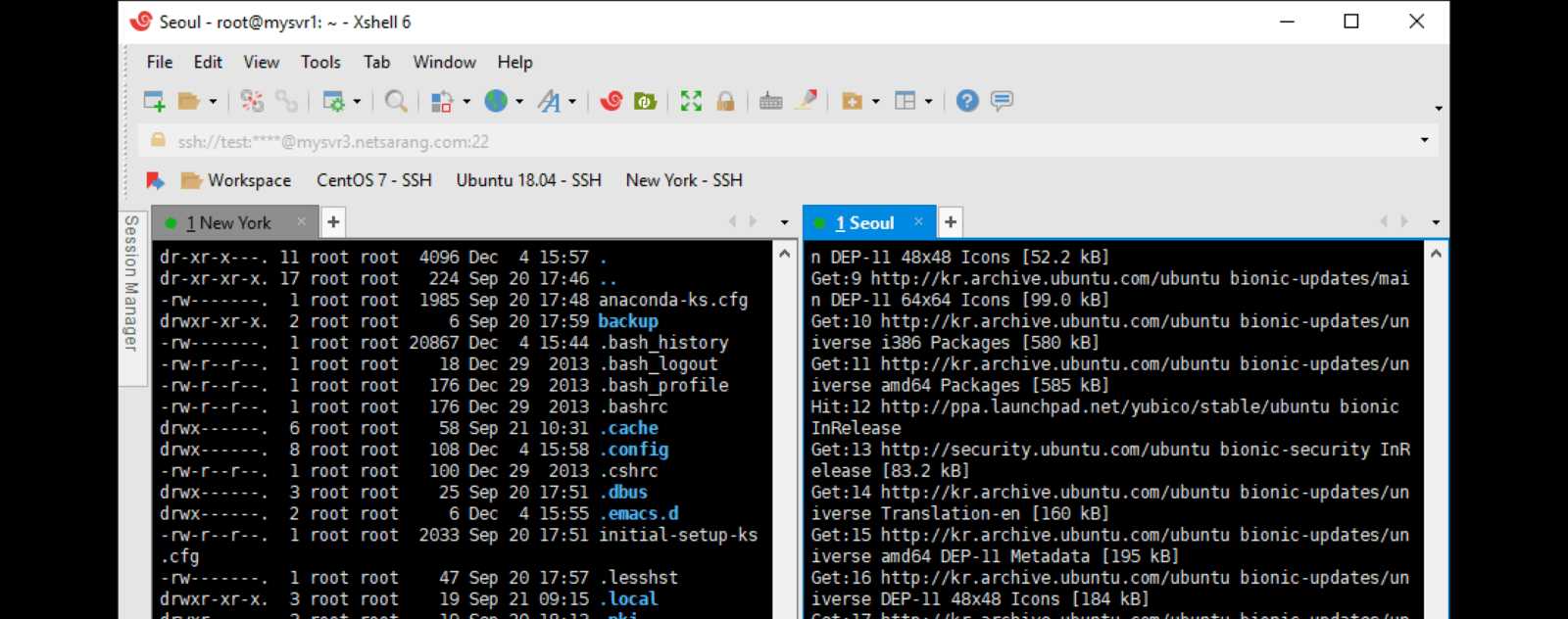This screenshot has height=619, width=1568.
Task: Close the Seoul tab
Action: (x=918, y=221)
